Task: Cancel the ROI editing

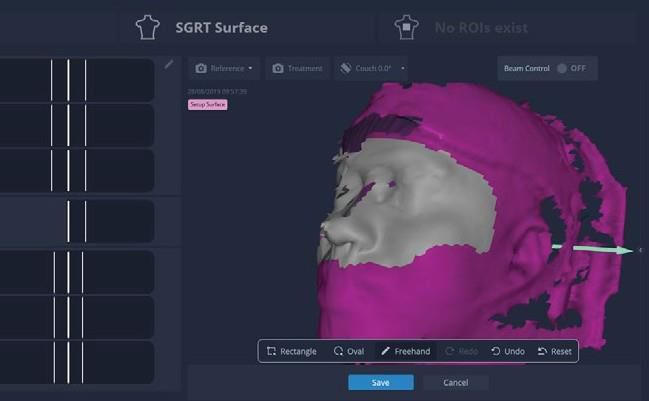Action: tap(456, 382)
